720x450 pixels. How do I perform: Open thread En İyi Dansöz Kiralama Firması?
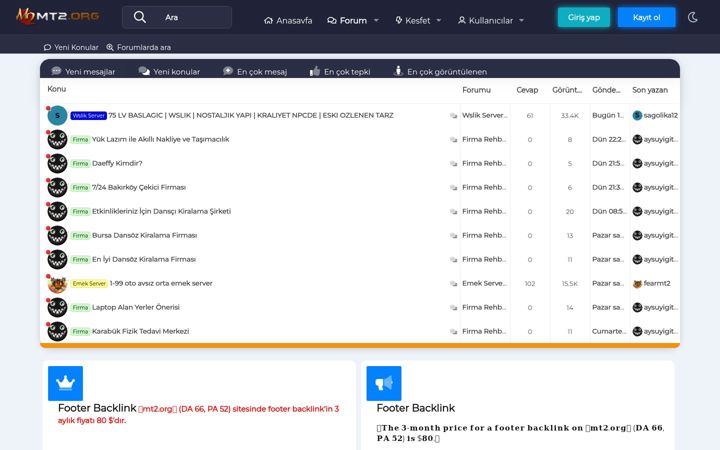coord(144,259)
